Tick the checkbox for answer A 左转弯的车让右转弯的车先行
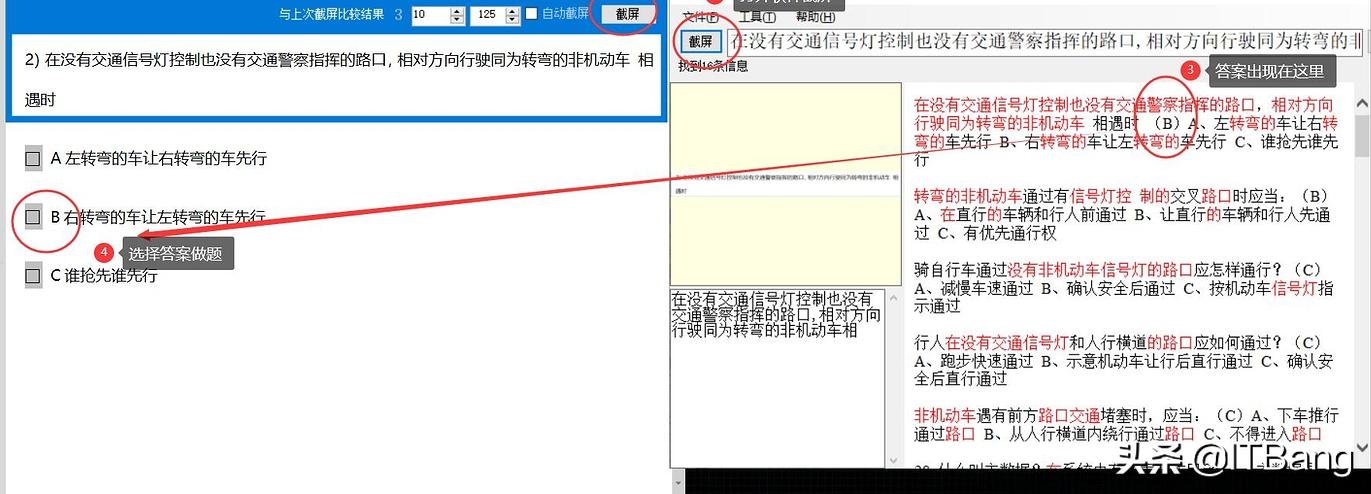 pyautogui.click(x=33, y=158)
